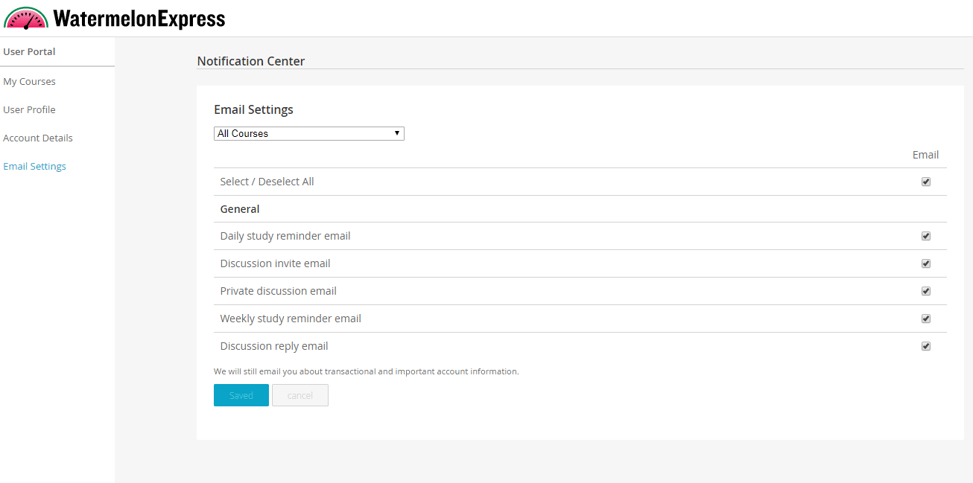973x483 pixels.
Task: Uncheck Daily study reminder email checkbox
Action: coord(926,236)
